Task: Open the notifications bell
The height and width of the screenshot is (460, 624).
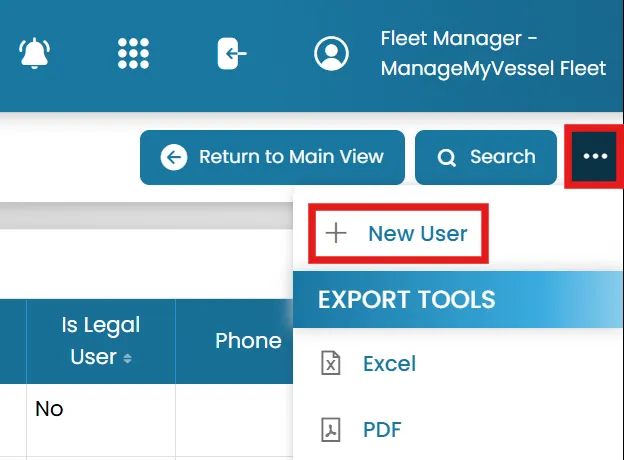Action: pos(35,53)
